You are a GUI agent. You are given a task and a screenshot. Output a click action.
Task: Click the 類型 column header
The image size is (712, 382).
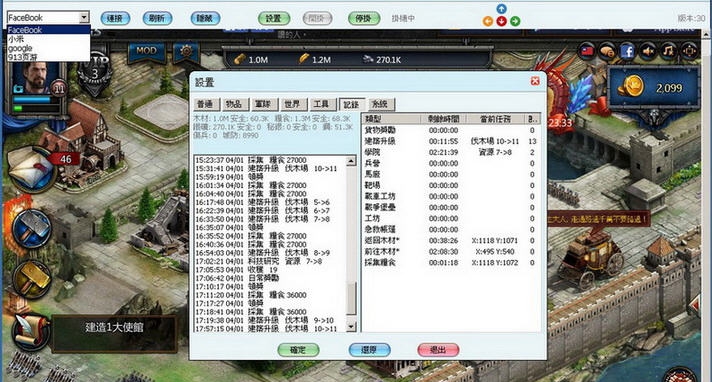click(391, 119)
